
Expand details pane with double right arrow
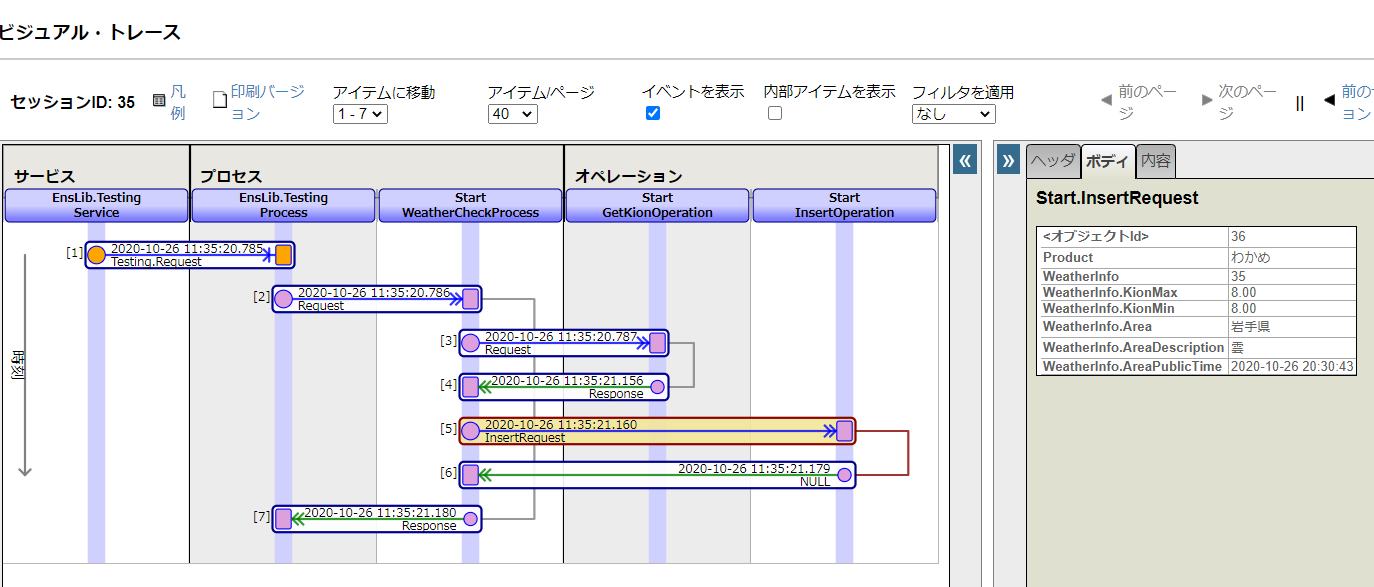(1008, 160)
